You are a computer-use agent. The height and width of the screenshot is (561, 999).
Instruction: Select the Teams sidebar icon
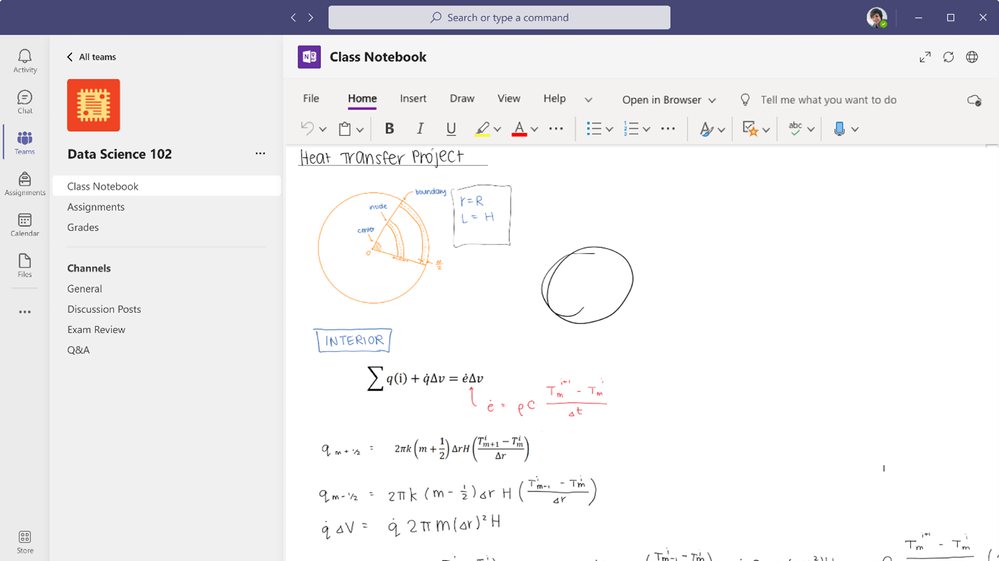tap(25, 143)
